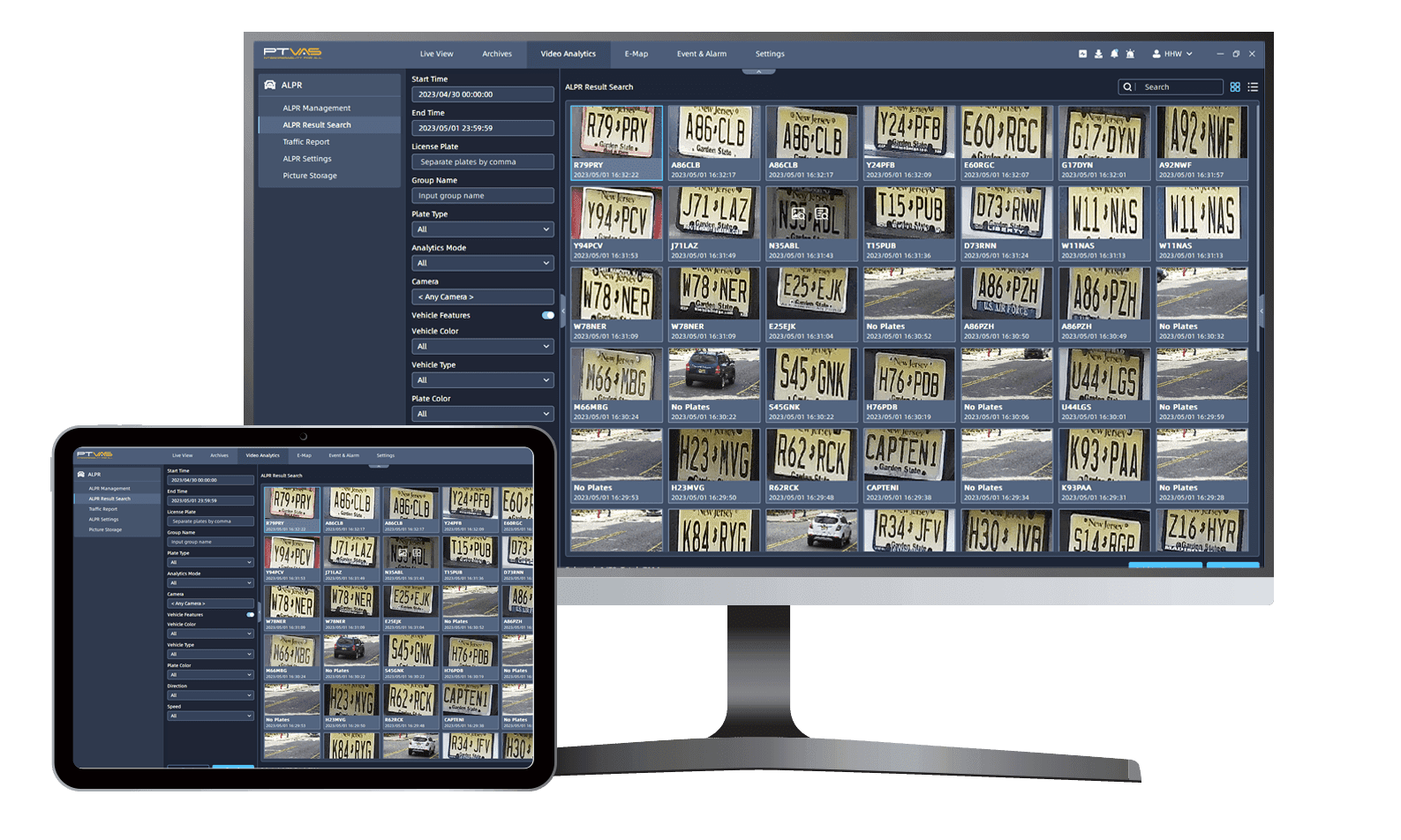1401x840 pixels.
Task: Toggle Vehicle Features switch on the tablet
Action: click(x=251, y=615)
